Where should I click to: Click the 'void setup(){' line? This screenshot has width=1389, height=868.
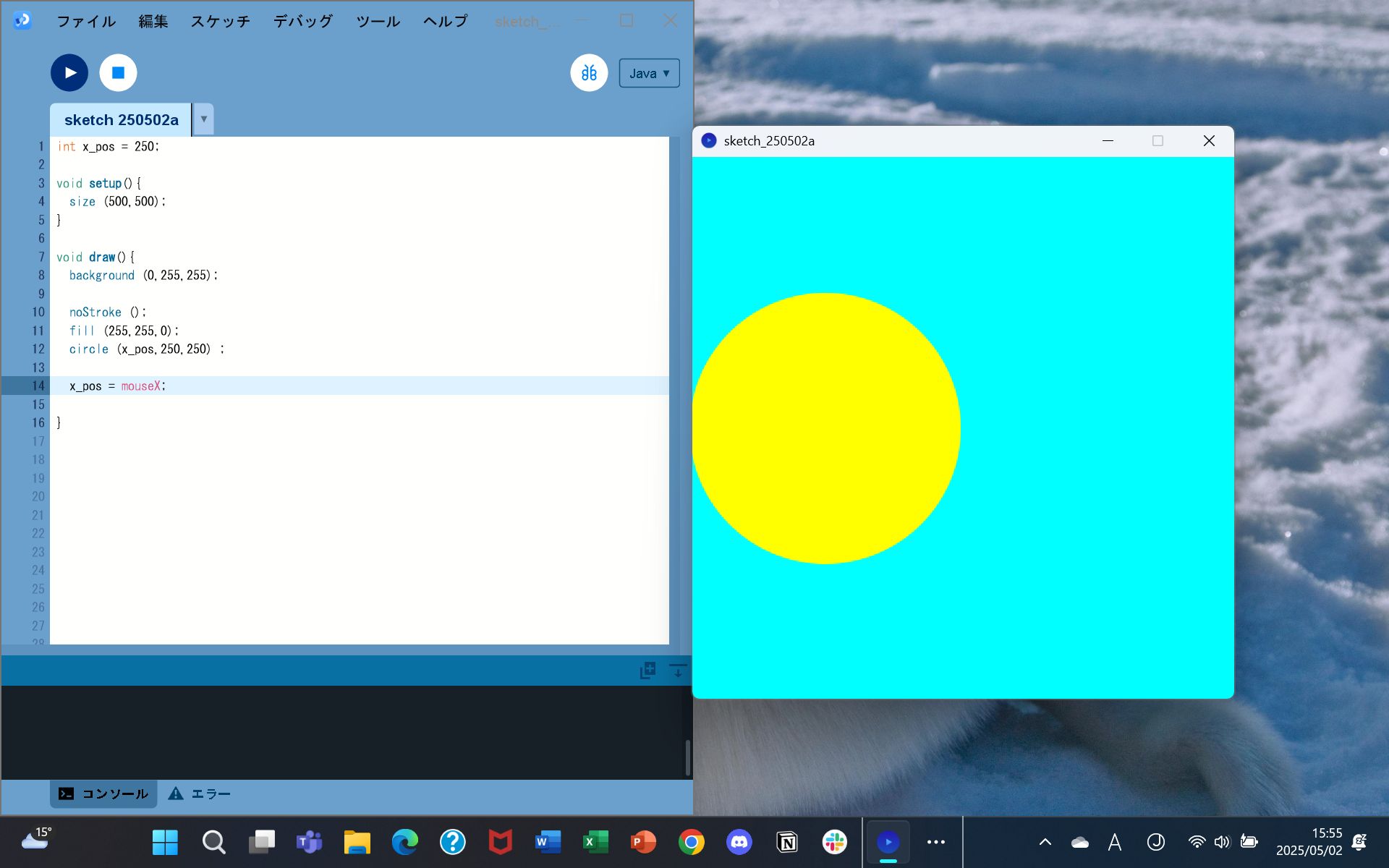pyautogui.click(x=99, y=183)
